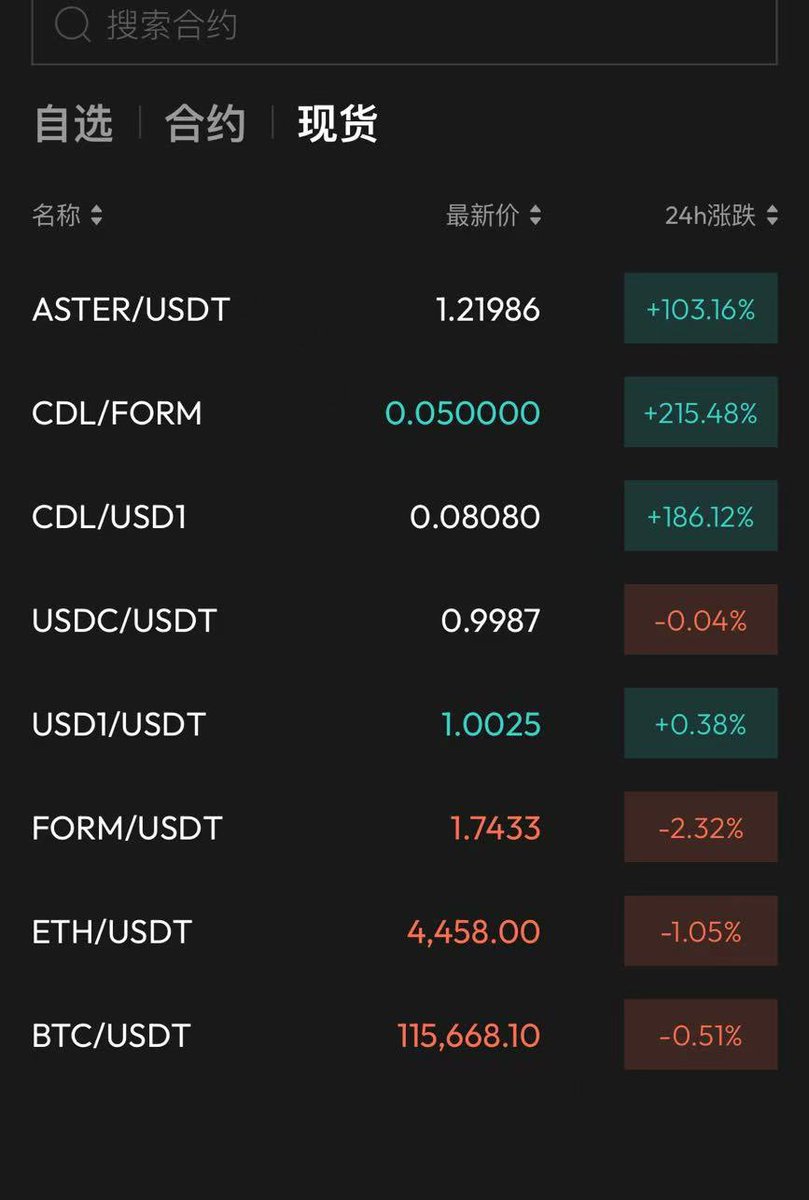
Task: Click the +215.48% change badge
Action: pyautogui.click(x=700, y=413)
